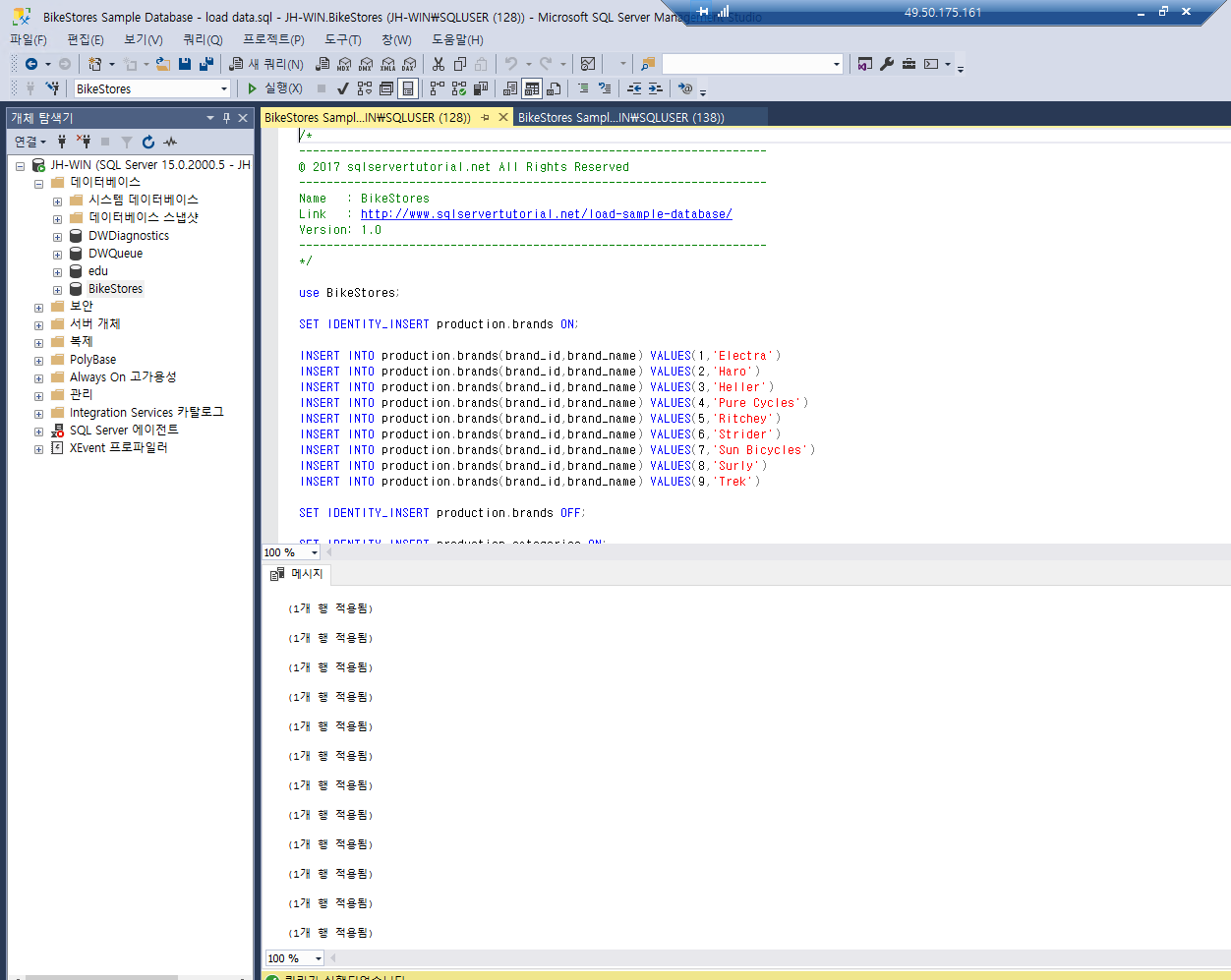This screenshot has width=1231, height=980.
Task: Open the 쿼리(Q) menu
Action: coord(203,39)
